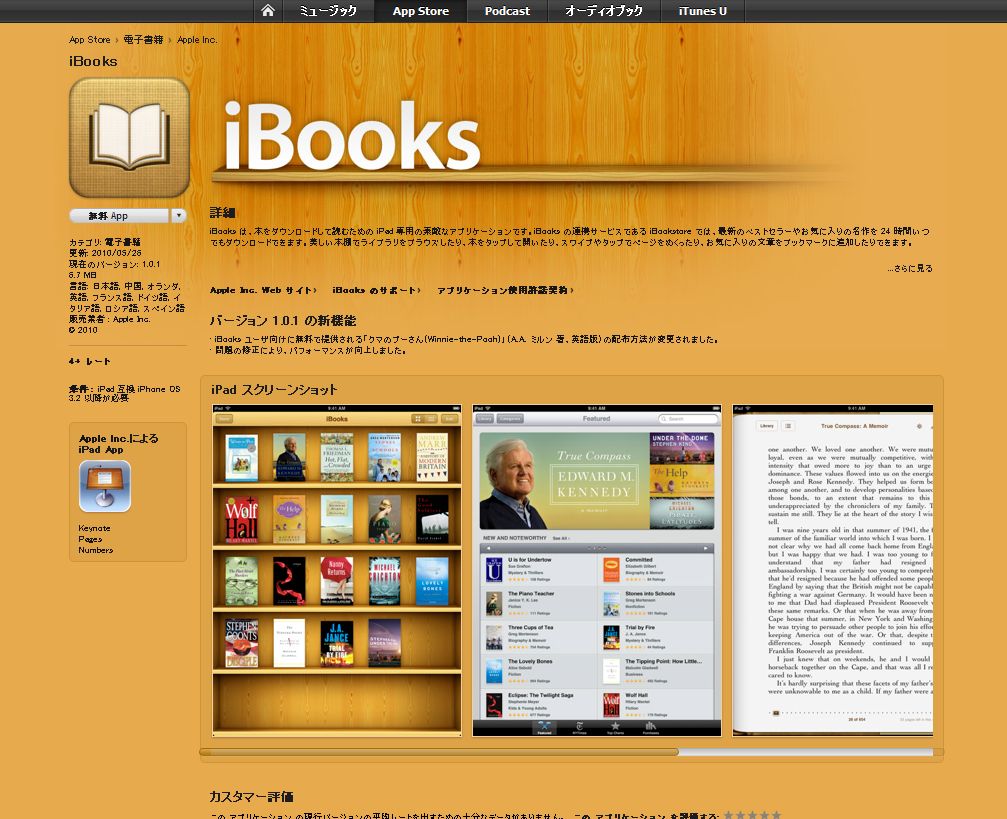Rate the app using the star rating
This screenshot has height=819, width=1007.
(753, 815)
